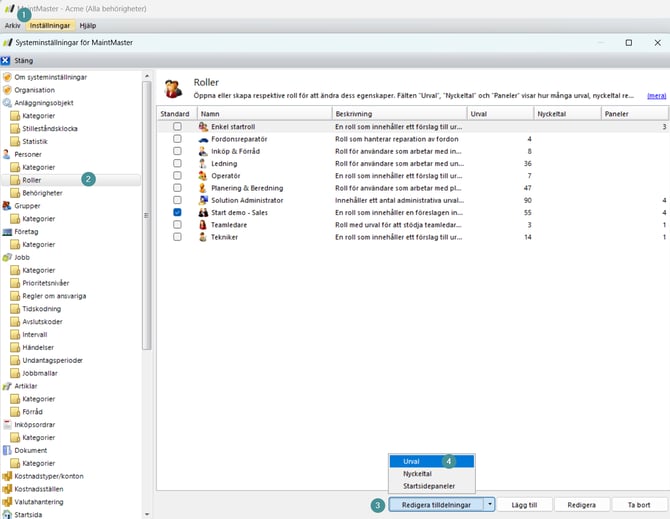Click the Tekniker role icon
This screenshot has width=670, height=519.
tap(203, 237)
